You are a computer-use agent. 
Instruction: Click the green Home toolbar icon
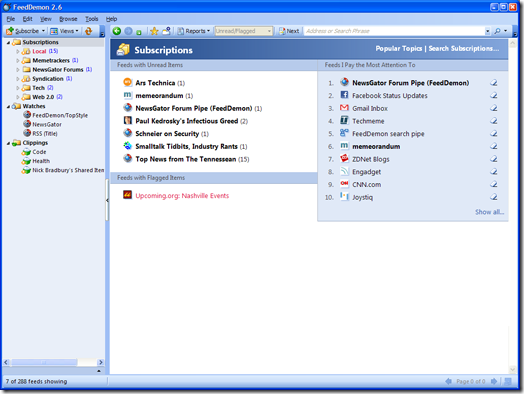point(139,32)
